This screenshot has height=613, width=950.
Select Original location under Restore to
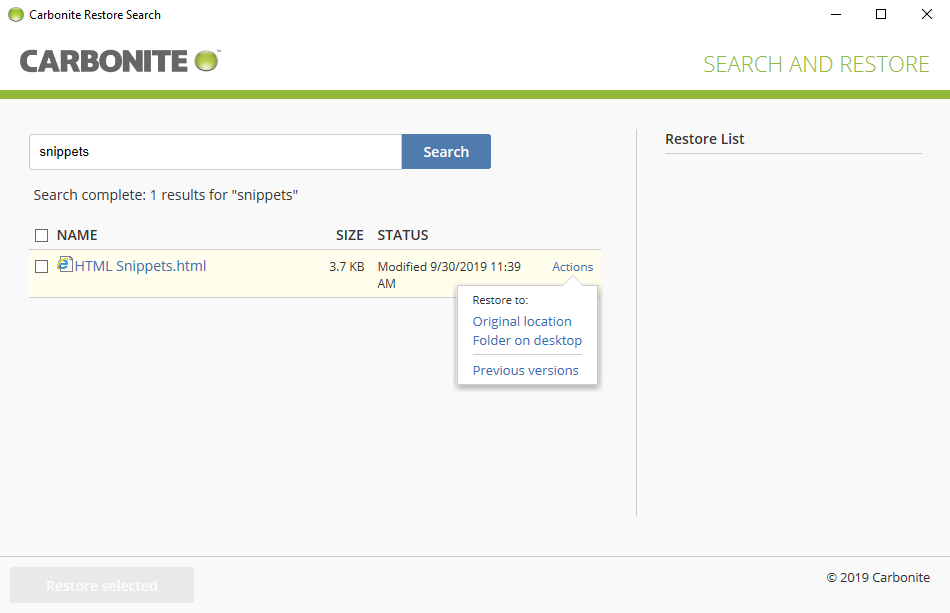[522, 321]
